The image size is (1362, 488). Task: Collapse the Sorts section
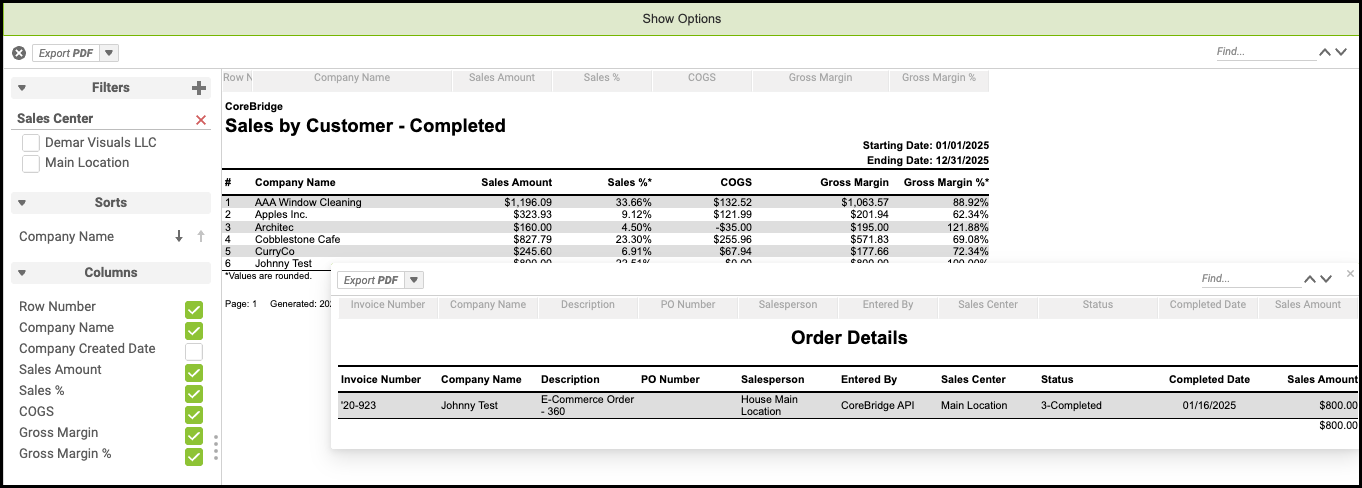[21, 203]
